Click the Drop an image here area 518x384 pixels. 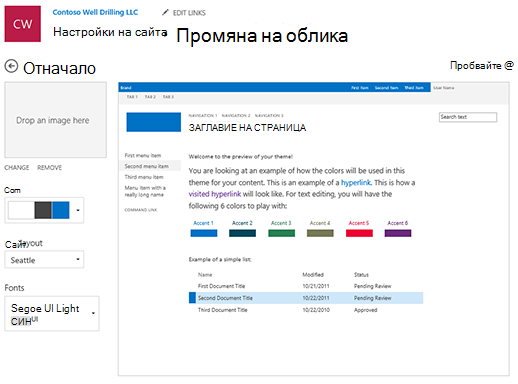pos(56,120)
